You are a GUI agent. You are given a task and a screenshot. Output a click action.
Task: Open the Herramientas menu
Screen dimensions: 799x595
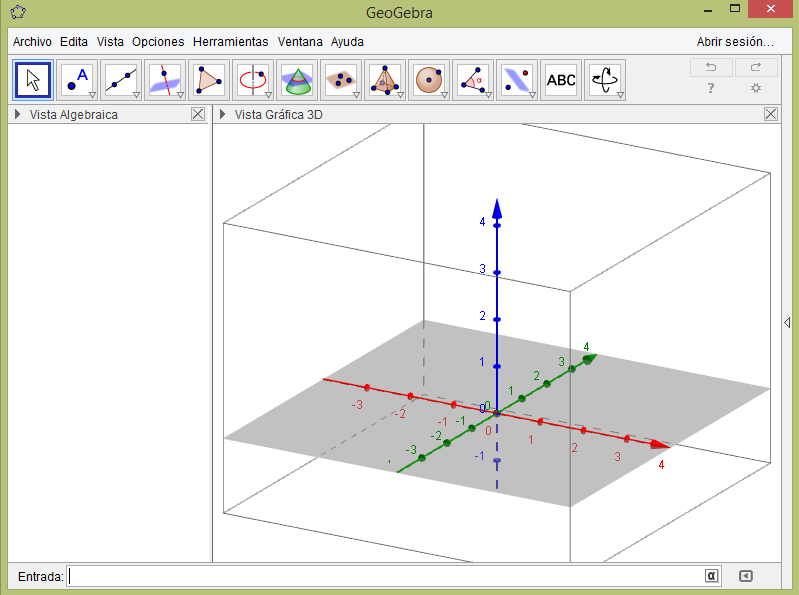(x=230, y=42)
